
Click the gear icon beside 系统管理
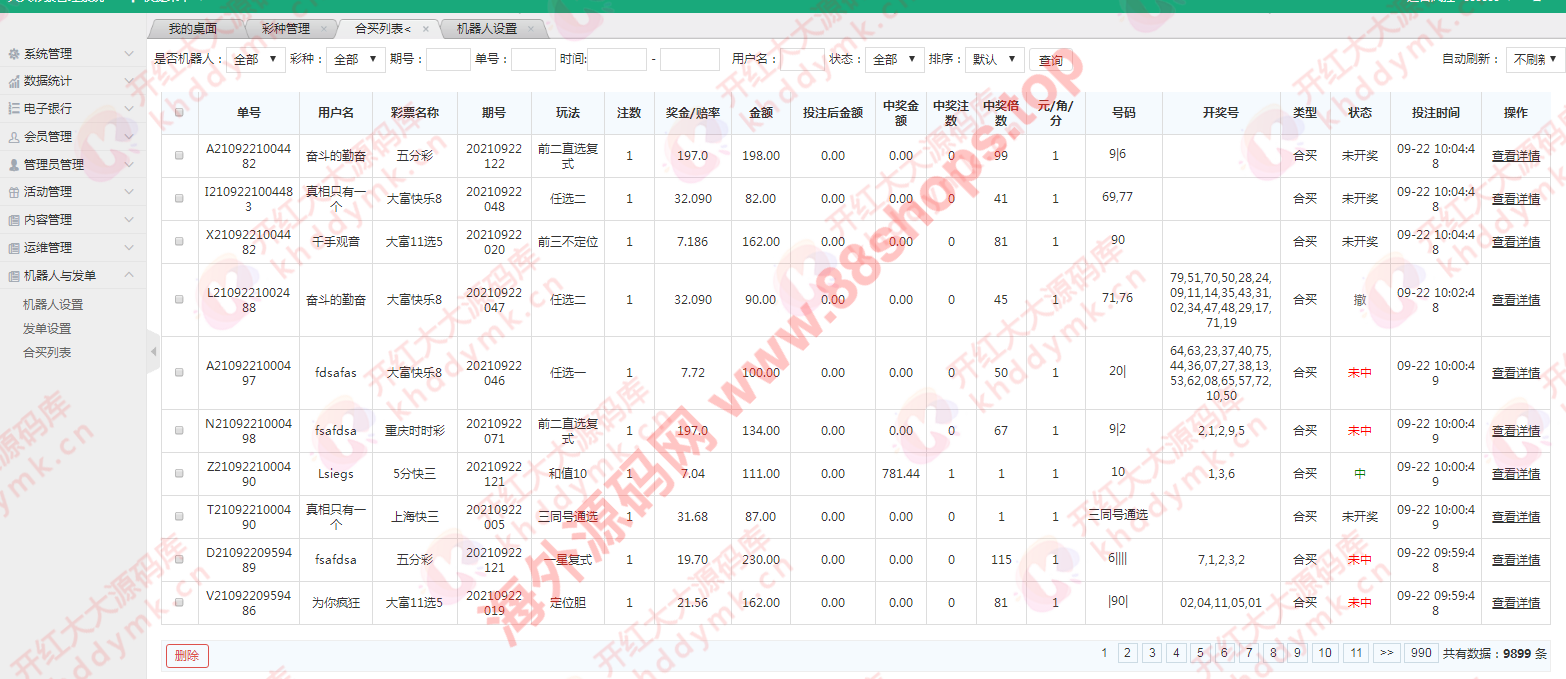pos(14,54)
